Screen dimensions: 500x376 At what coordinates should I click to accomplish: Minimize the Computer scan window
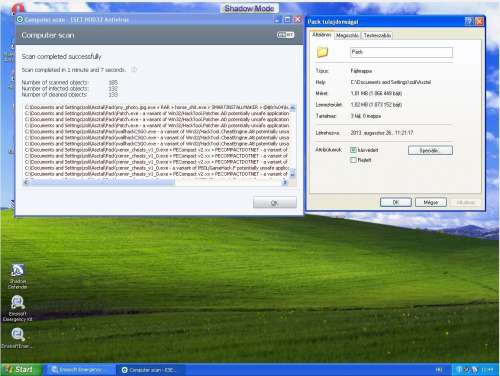tap(277, 20)
